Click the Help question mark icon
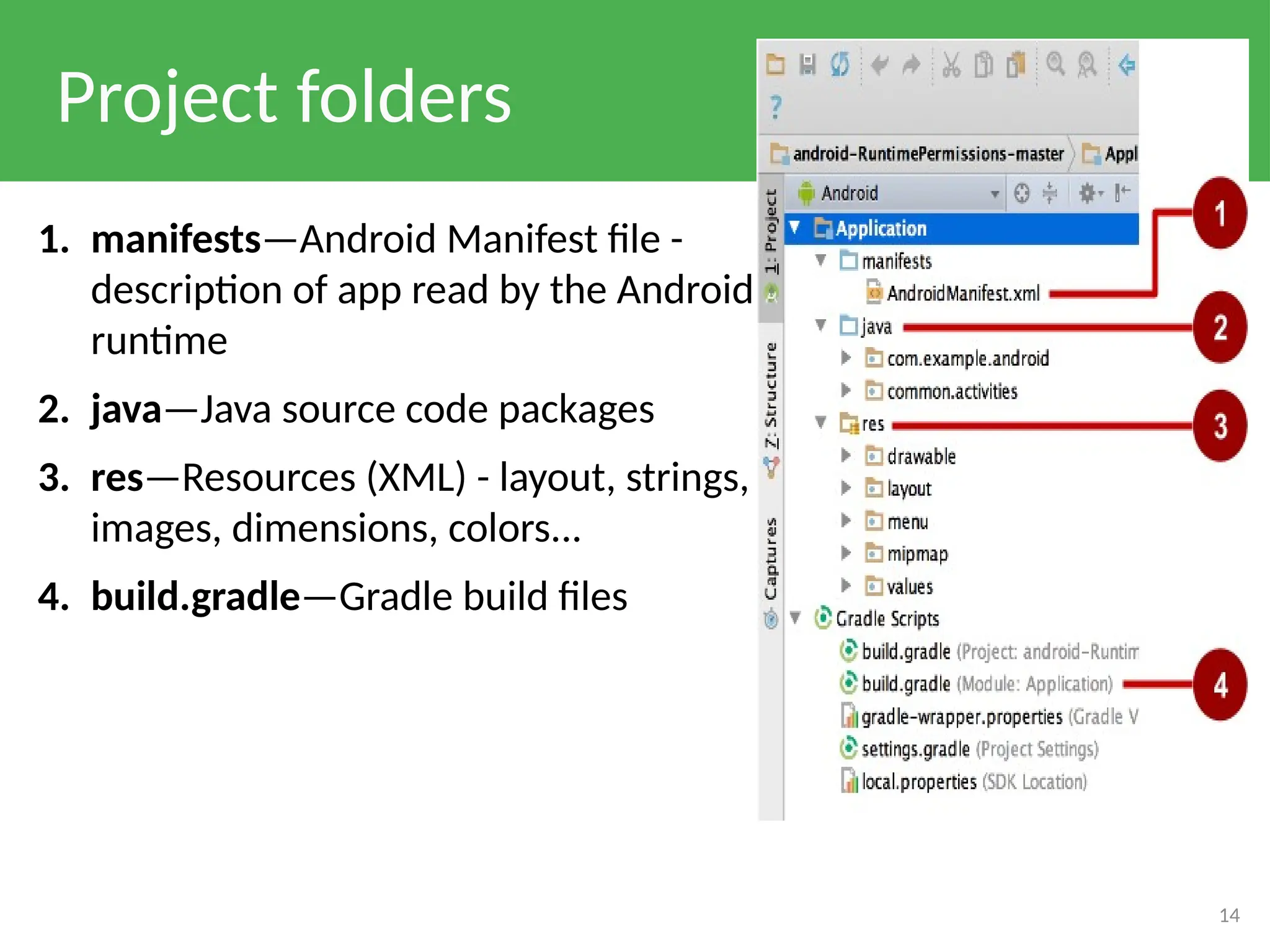Screen dimensions: 1270x952 coord(776,107)
